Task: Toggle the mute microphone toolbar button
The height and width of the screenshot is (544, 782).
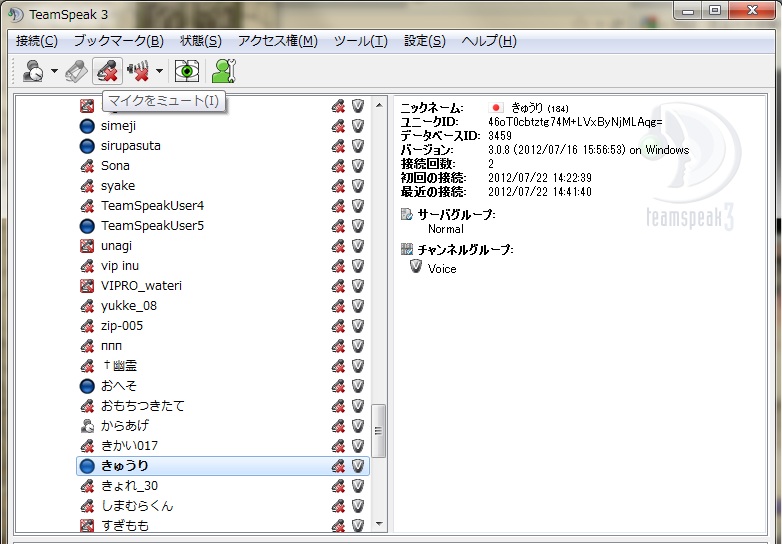Action: [x=106, y=70]
